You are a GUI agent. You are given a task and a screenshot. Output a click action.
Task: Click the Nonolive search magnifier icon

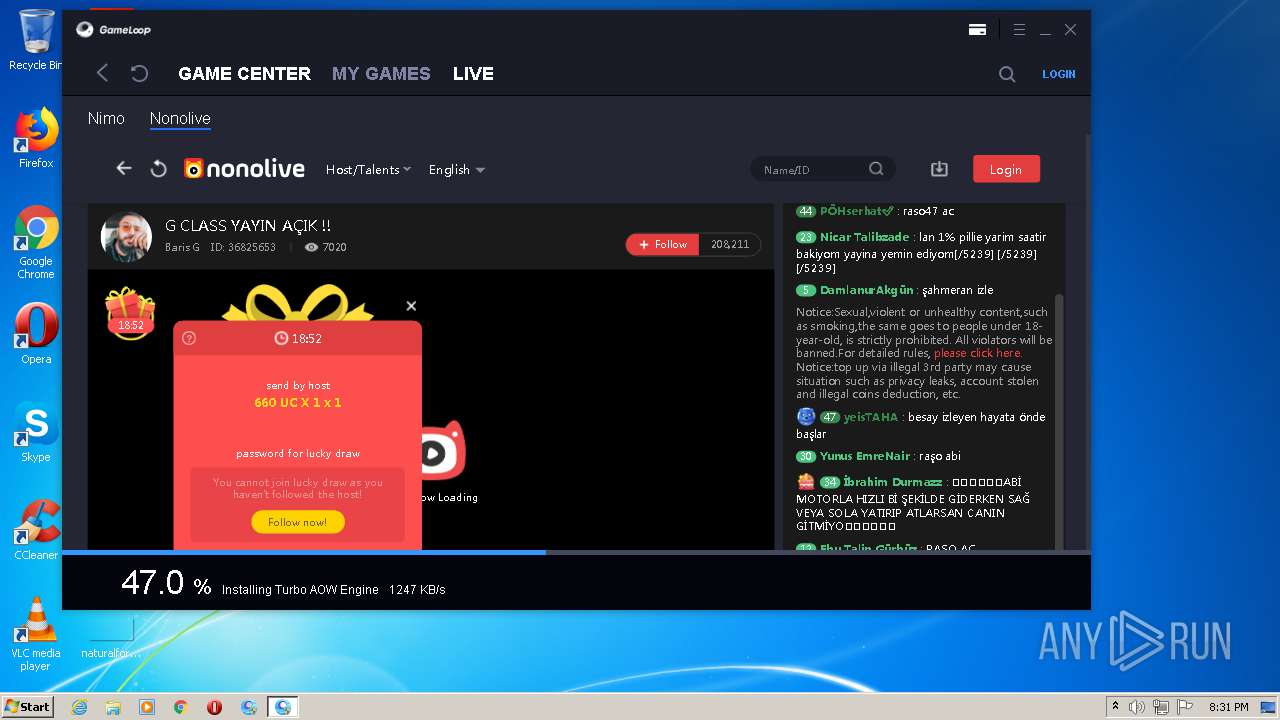[x=876, y=169]
